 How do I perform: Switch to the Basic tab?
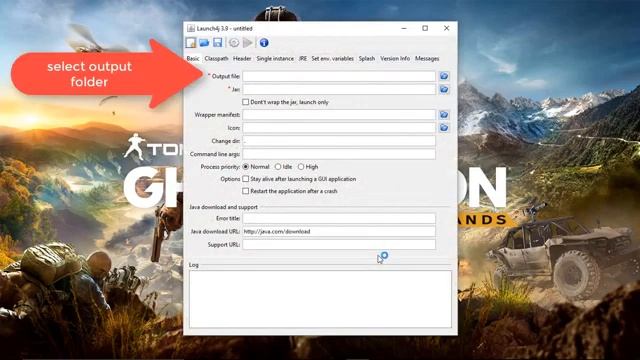tap(193, 58)
